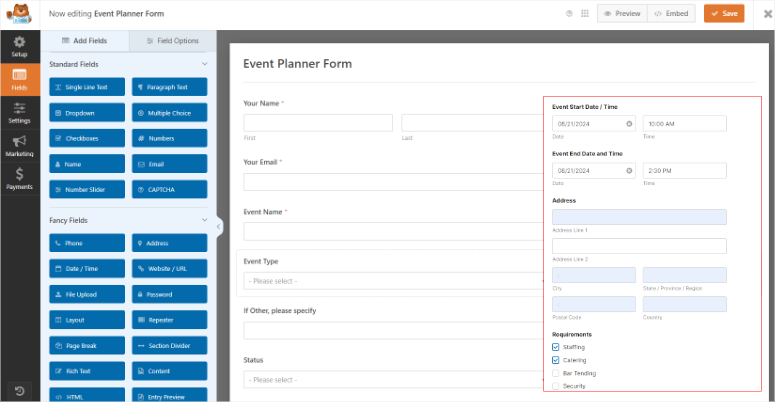Add a Page Break field
The height and width of the screenshot is (402, 775).
click(87, 346)
